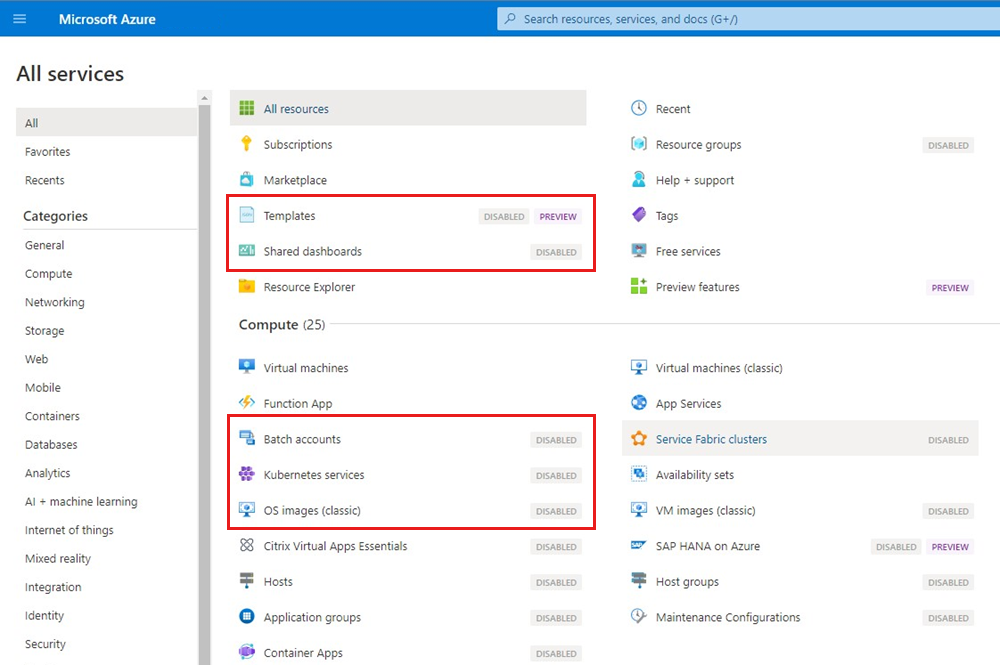Click the Virtual machines icon
The height and width of the screenshot is (665, 1000).
click(246, 367)
